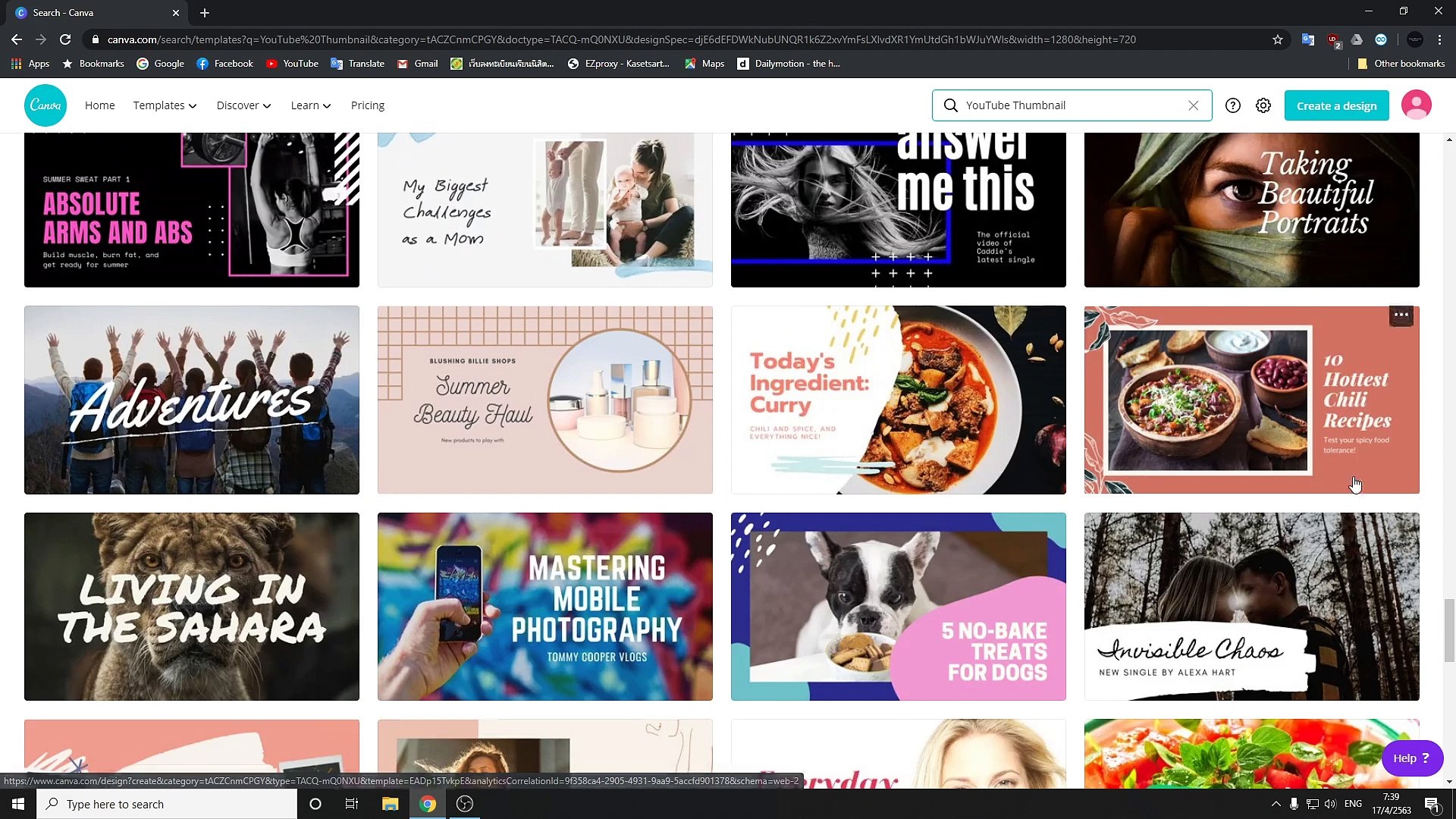Expand the Learn dropdown

309,105
